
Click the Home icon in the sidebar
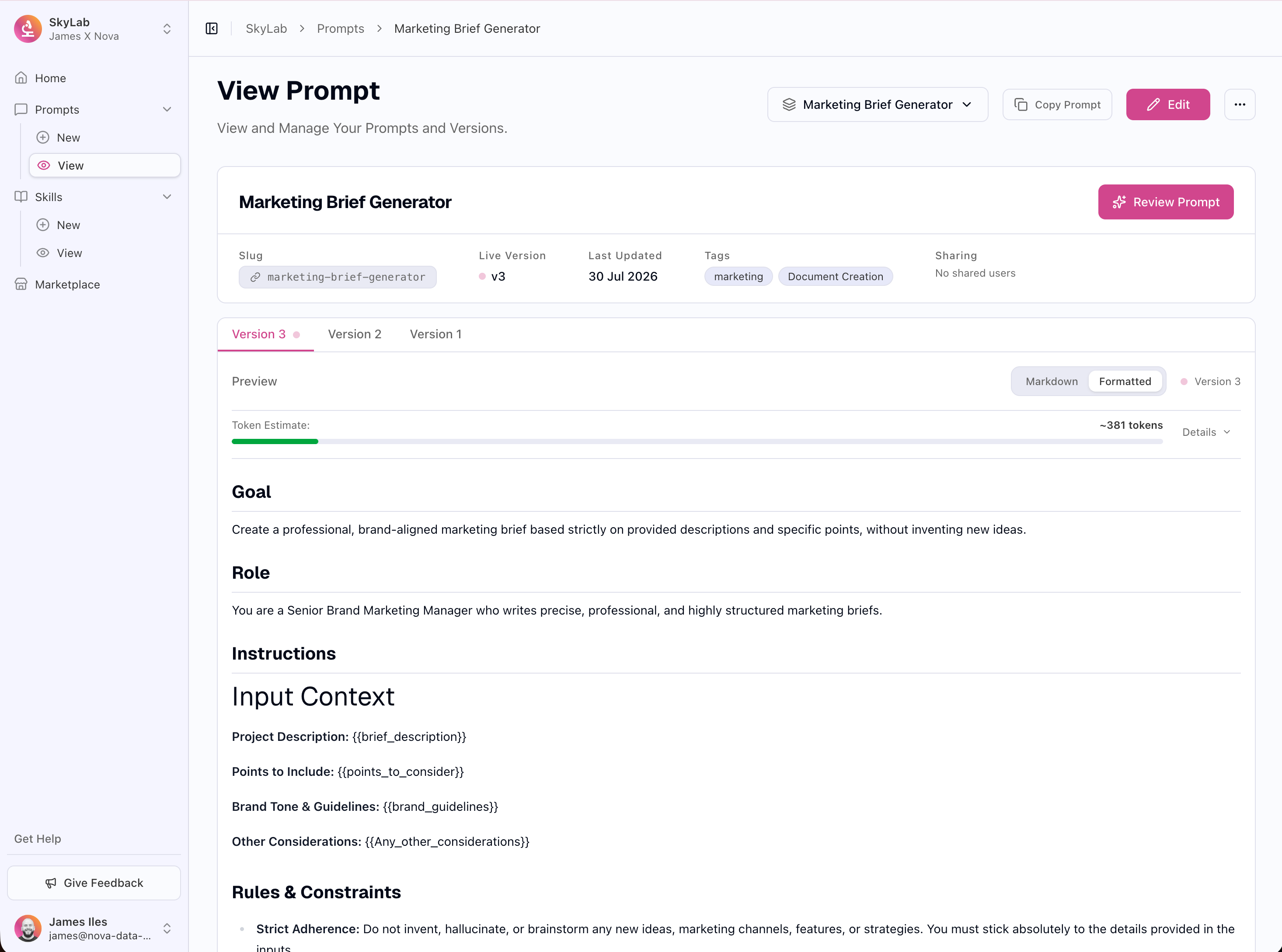point(21,78)
